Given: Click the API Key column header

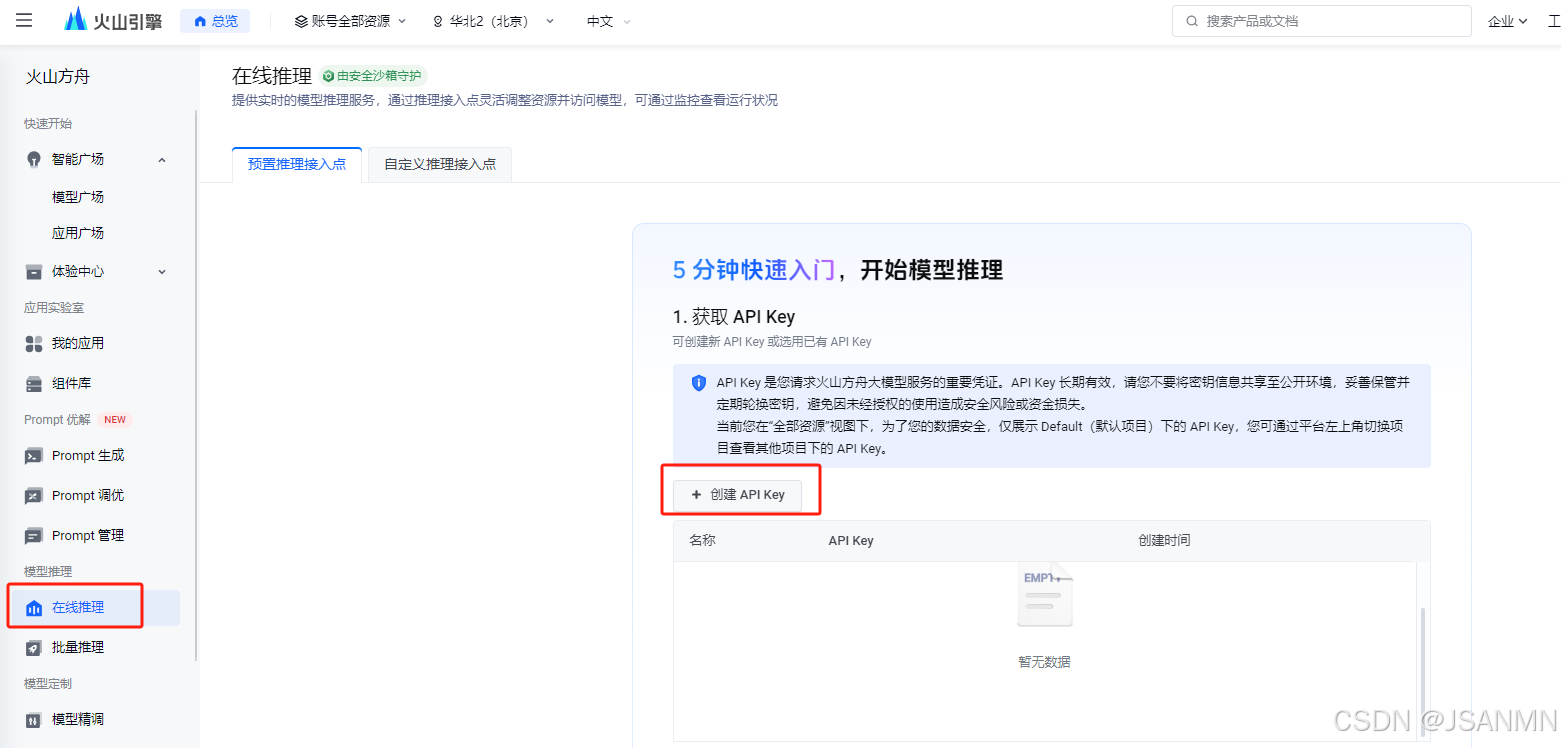Looking at the screenshot, I should [x=851, y=540].
